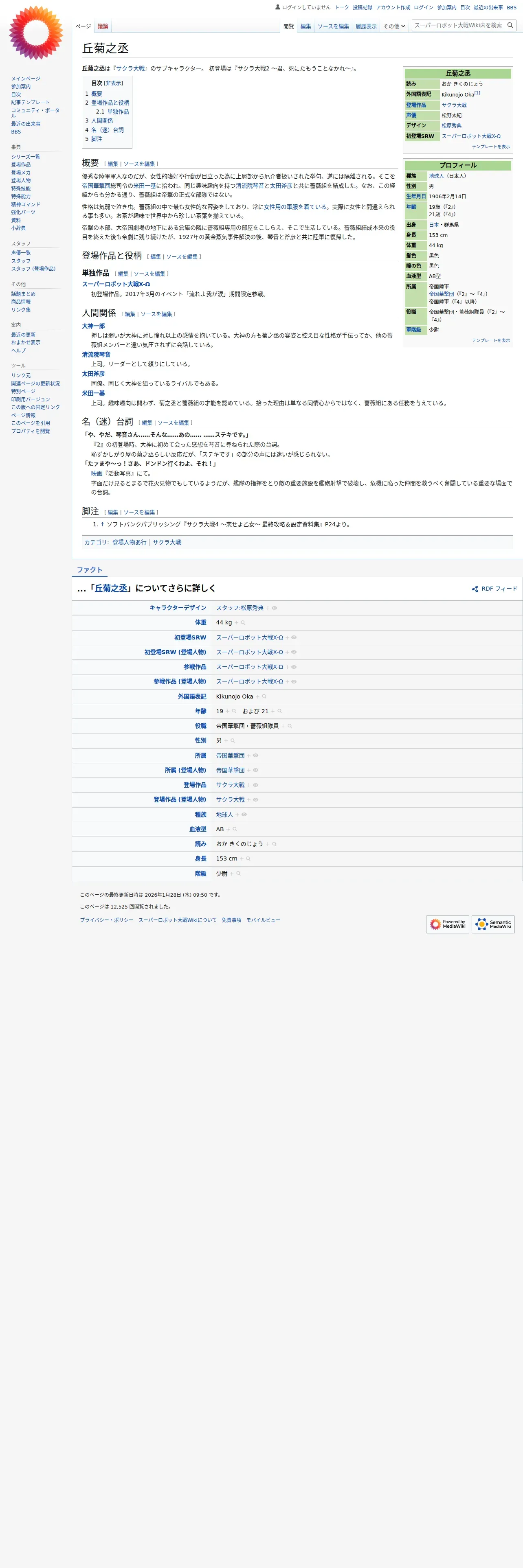
Task: Open 松野太紀 voice actor link
Action: (x=451, y=115)
